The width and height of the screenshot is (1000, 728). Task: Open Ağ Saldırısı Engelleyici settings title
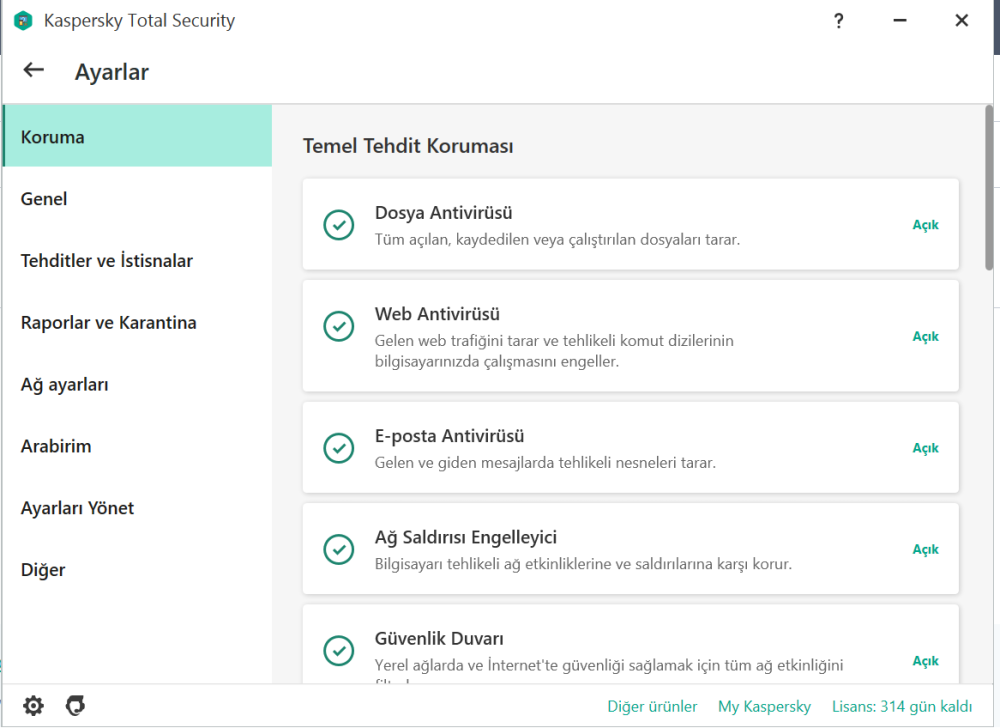[466, 537]
